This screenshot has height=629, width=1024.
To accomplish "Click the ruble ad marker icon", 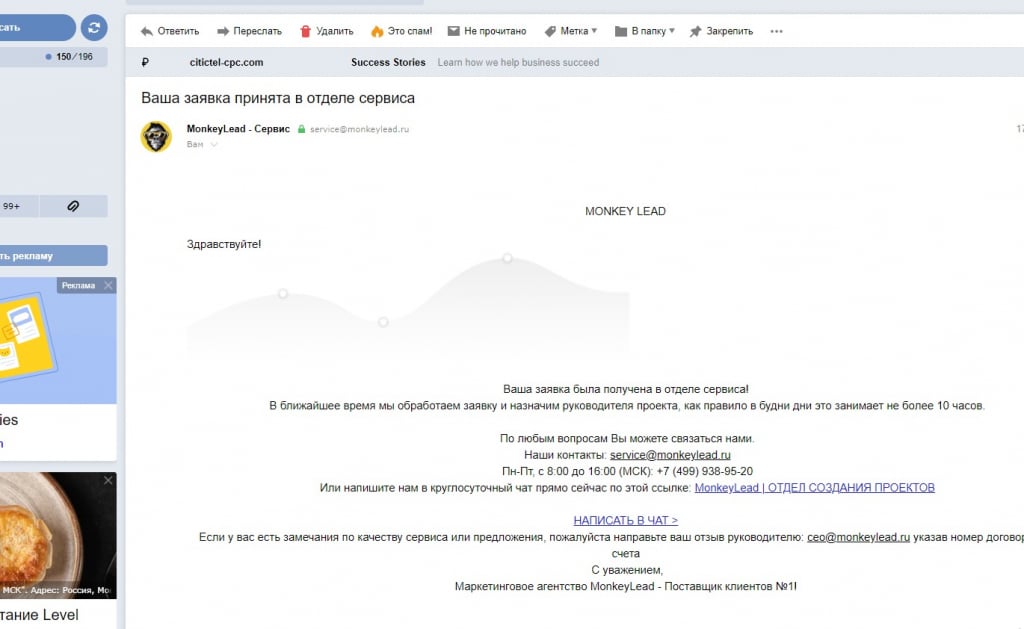I will click(x=145, y=62).
